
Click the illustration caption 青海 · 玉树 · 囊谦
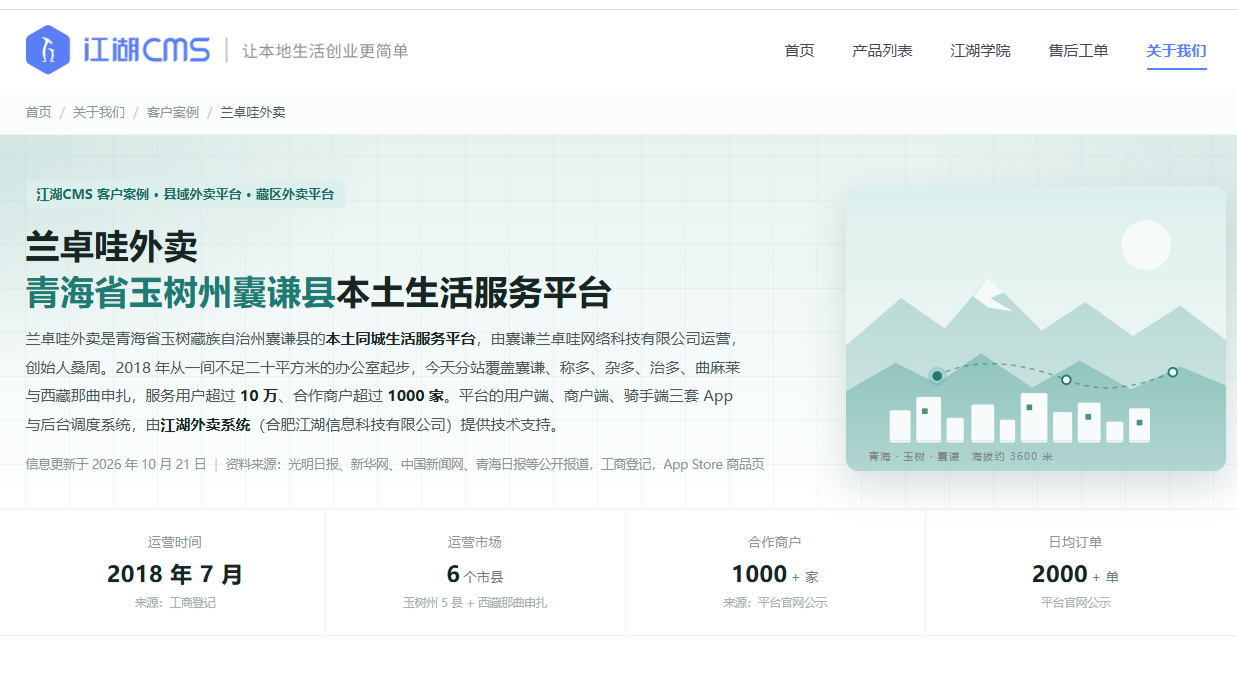[914, 456]
